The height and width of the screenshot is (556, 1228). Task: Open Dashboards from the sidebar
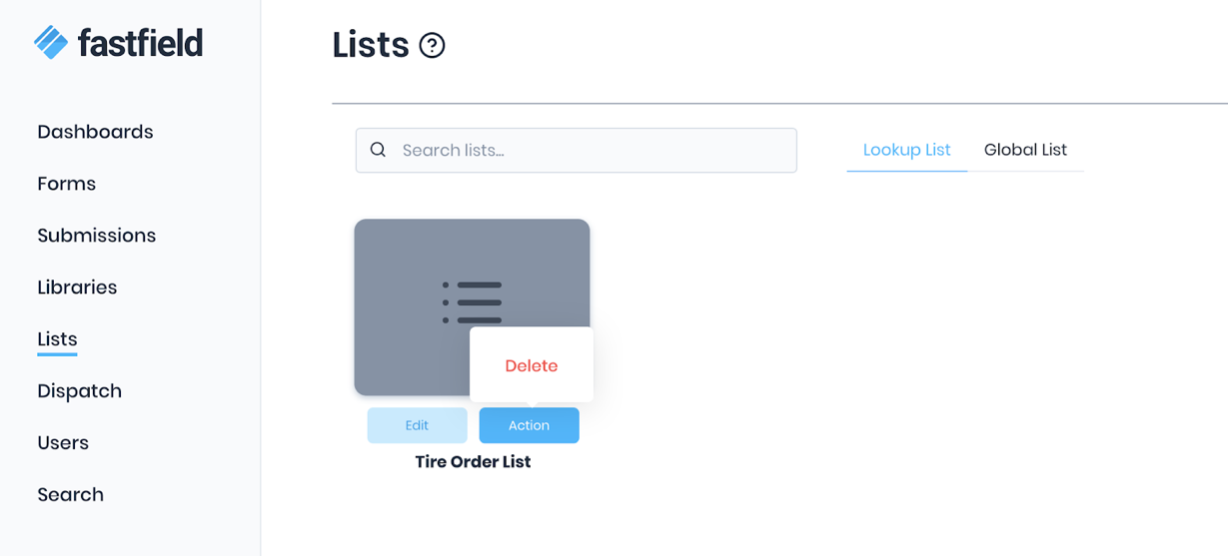click(x=95, y=132)
